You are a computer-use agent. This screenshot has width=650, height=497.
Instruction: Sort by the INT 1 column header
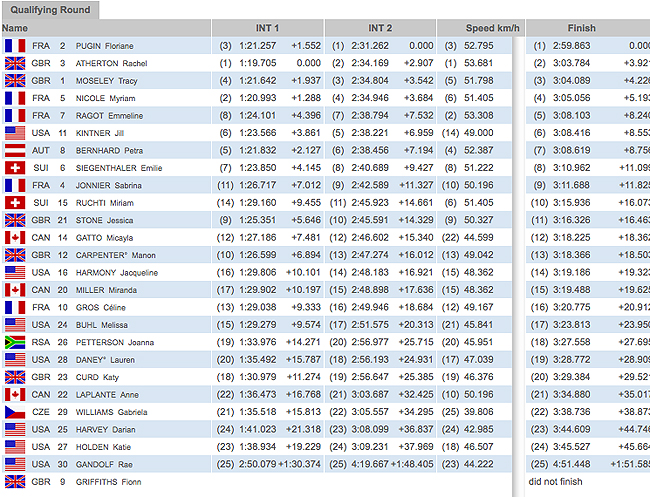tap(268, 29)
